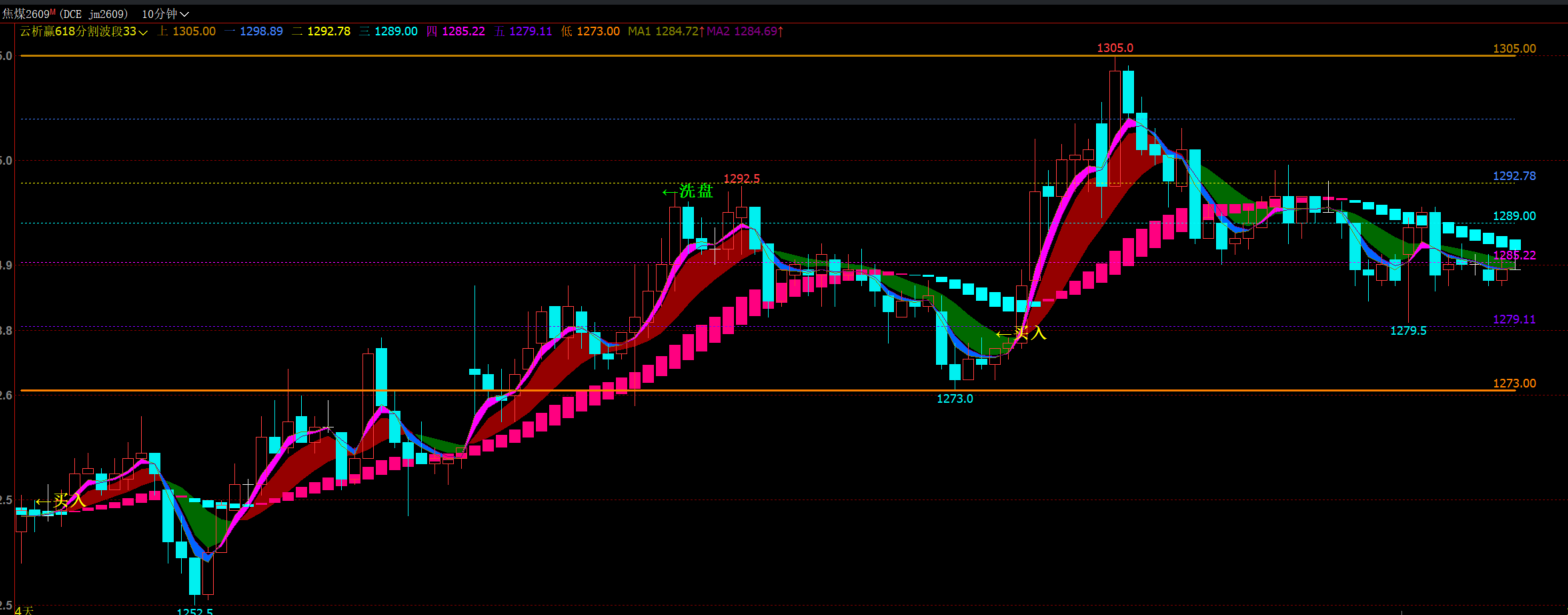Click the cyan 1273.0 low label
The height and width of the screenshot is (615, 1568).
click(954, 399)
